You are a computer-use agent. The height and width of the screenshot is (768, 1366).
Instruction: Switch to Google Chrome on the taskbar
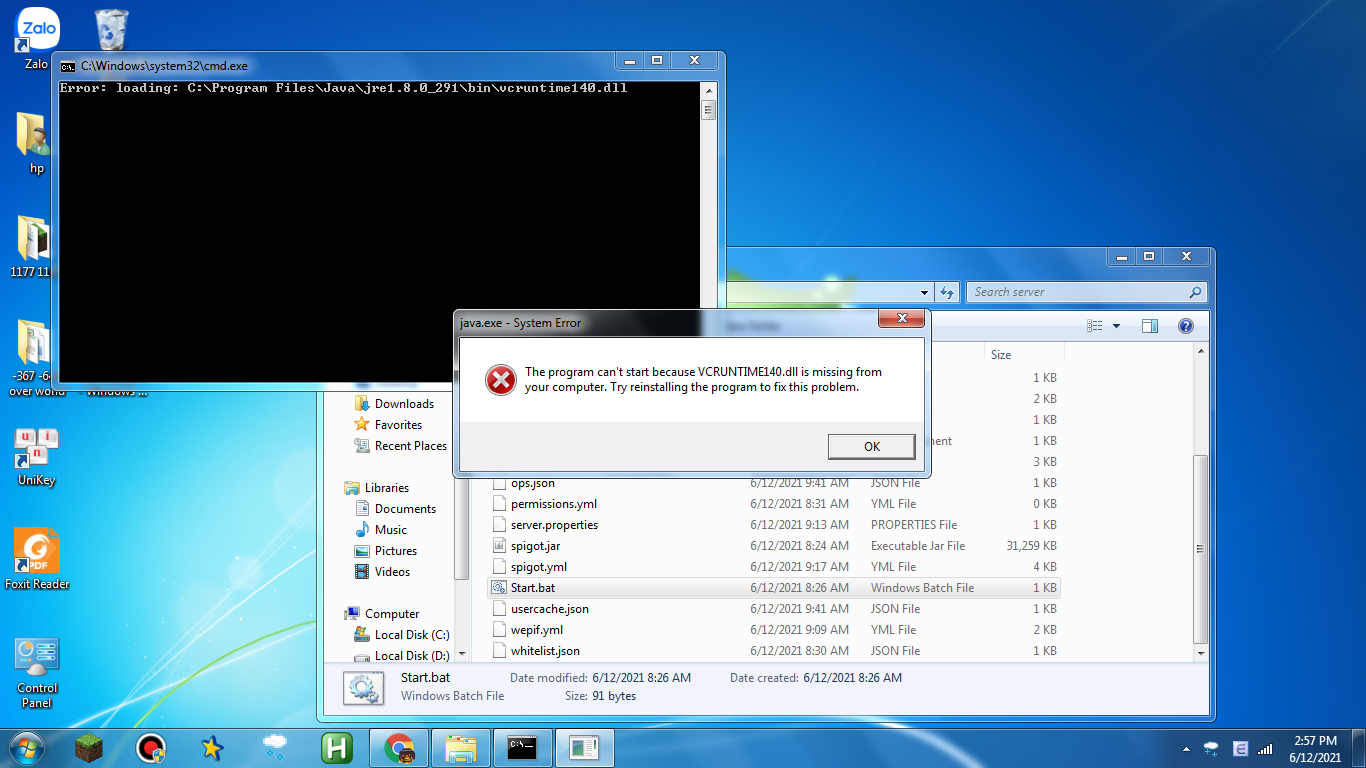(399, 748)
